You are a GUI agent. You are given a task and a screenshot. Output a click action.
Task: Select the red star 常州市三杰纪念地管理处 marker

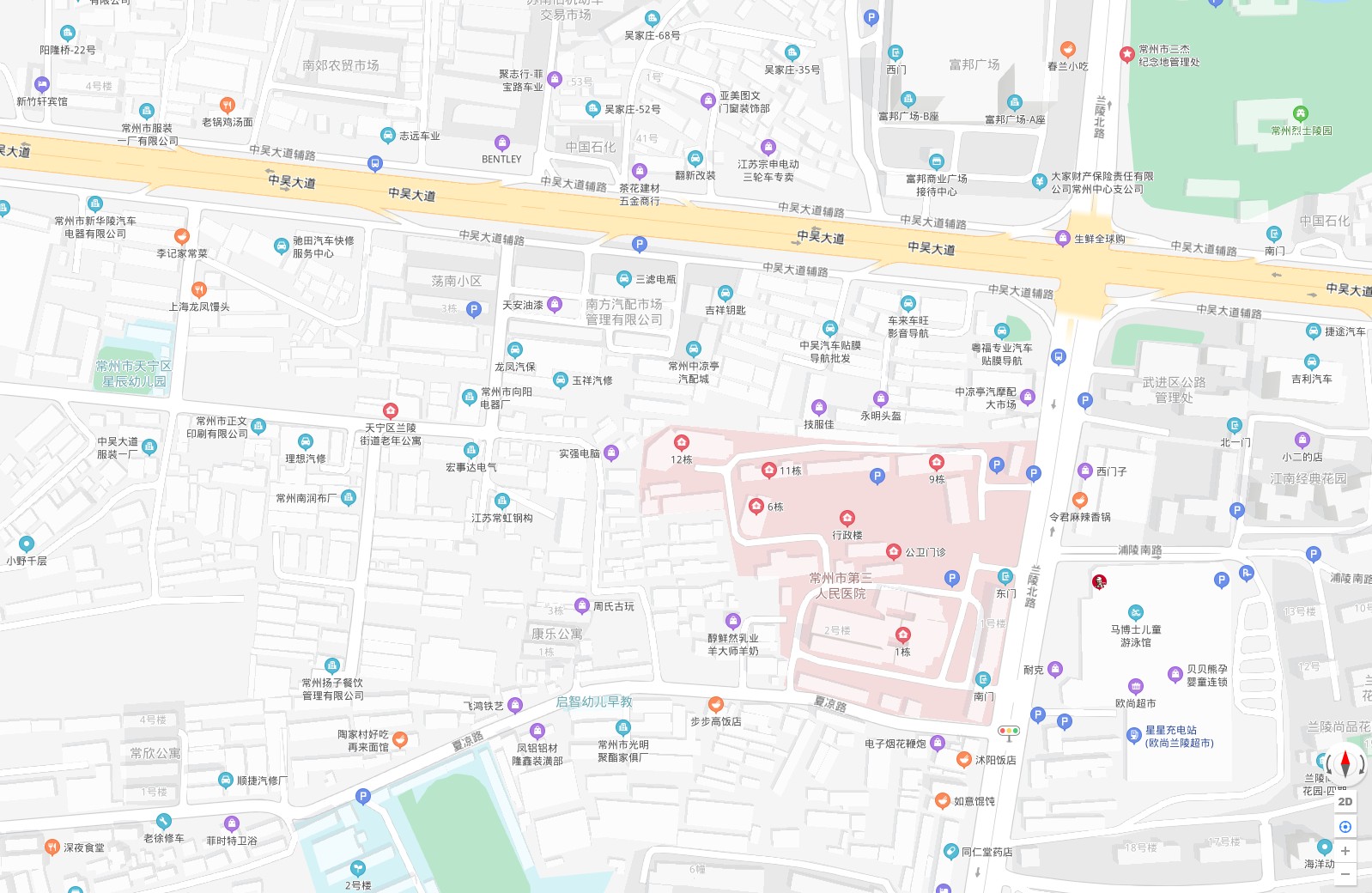1127,55
